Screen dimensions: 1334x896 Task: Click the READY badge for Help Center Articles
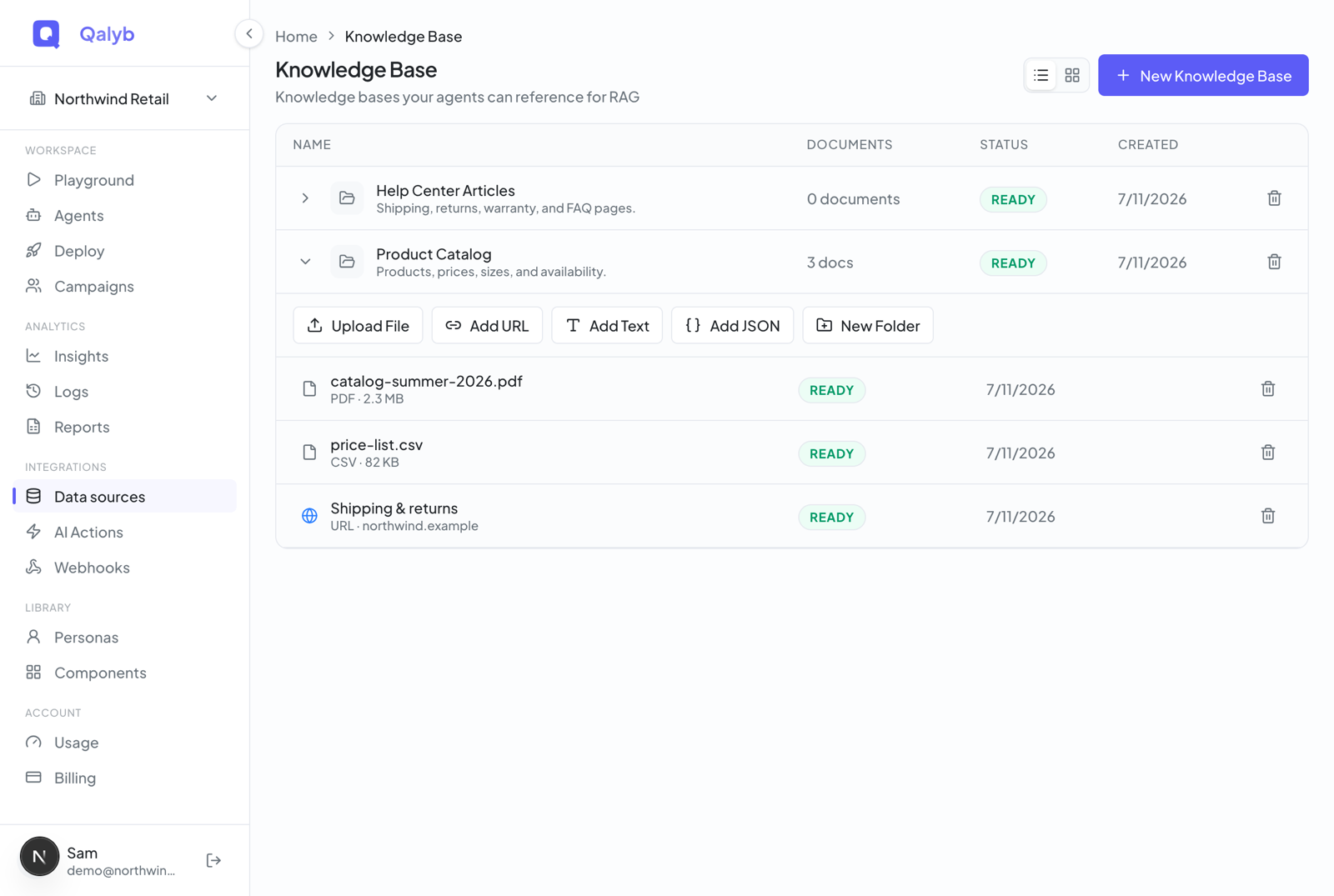click(1013, 199)
